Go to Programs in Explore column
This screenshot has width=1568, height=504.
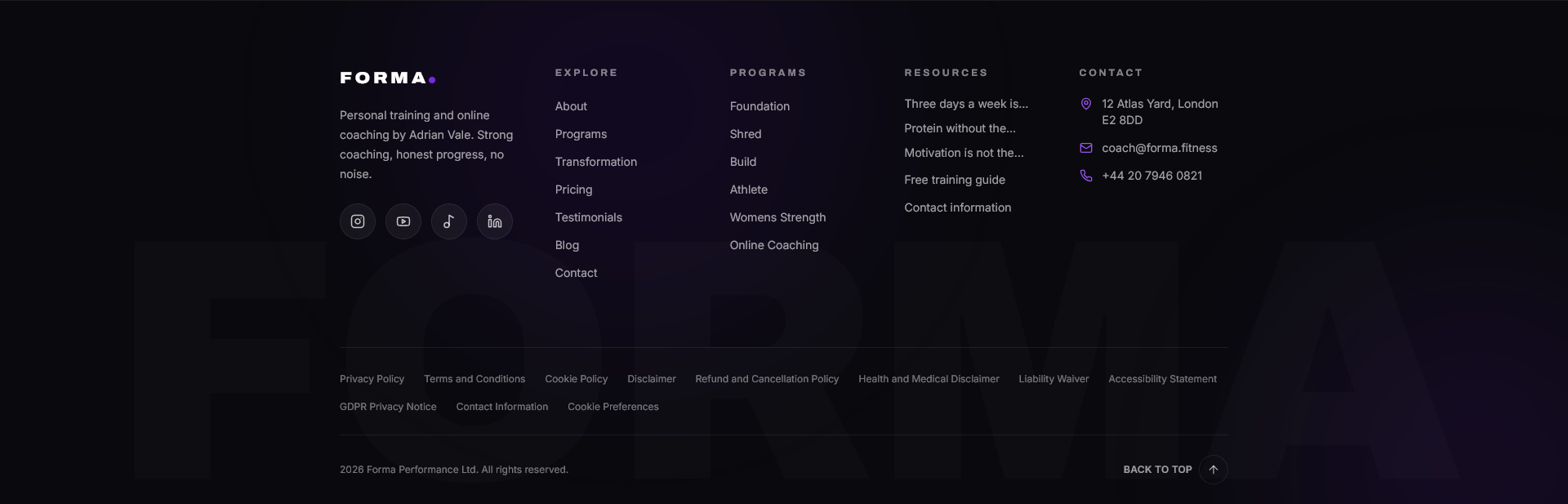[581, 134]
